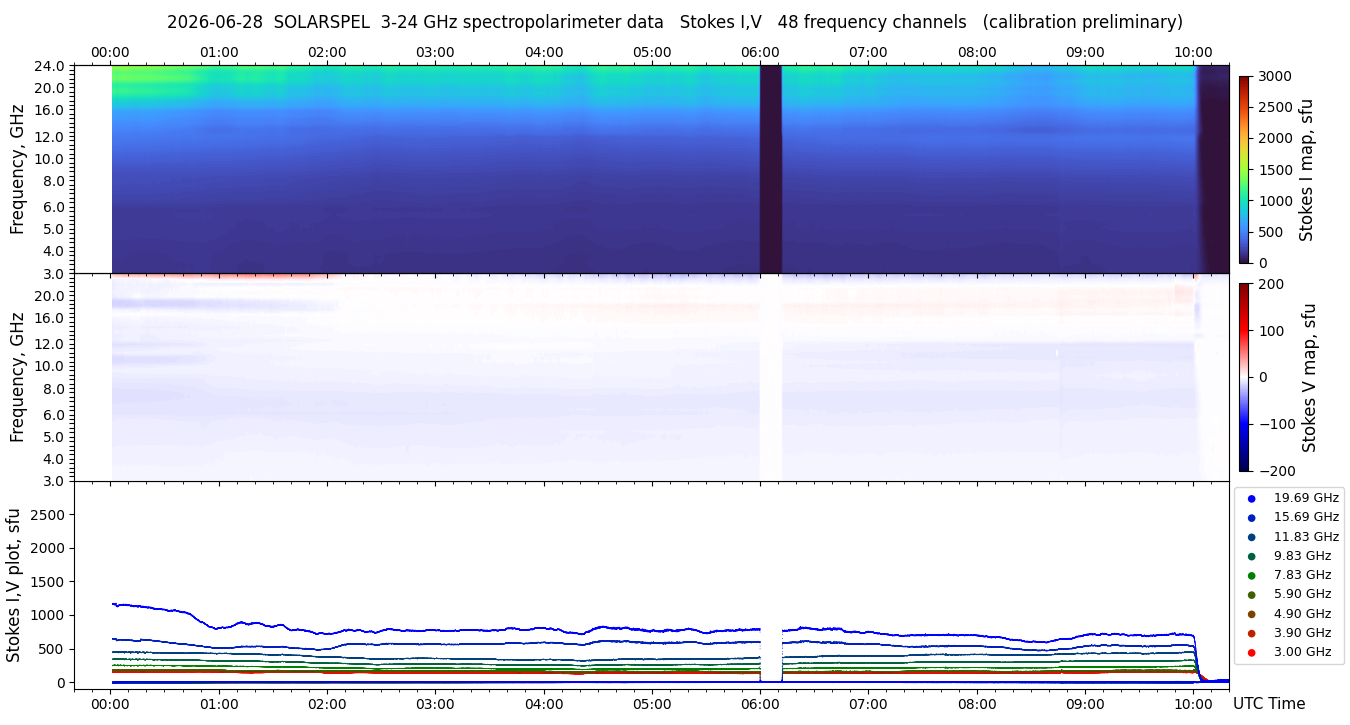Click the 3000 tick on Stokes I colorbar

point(1275,76)
